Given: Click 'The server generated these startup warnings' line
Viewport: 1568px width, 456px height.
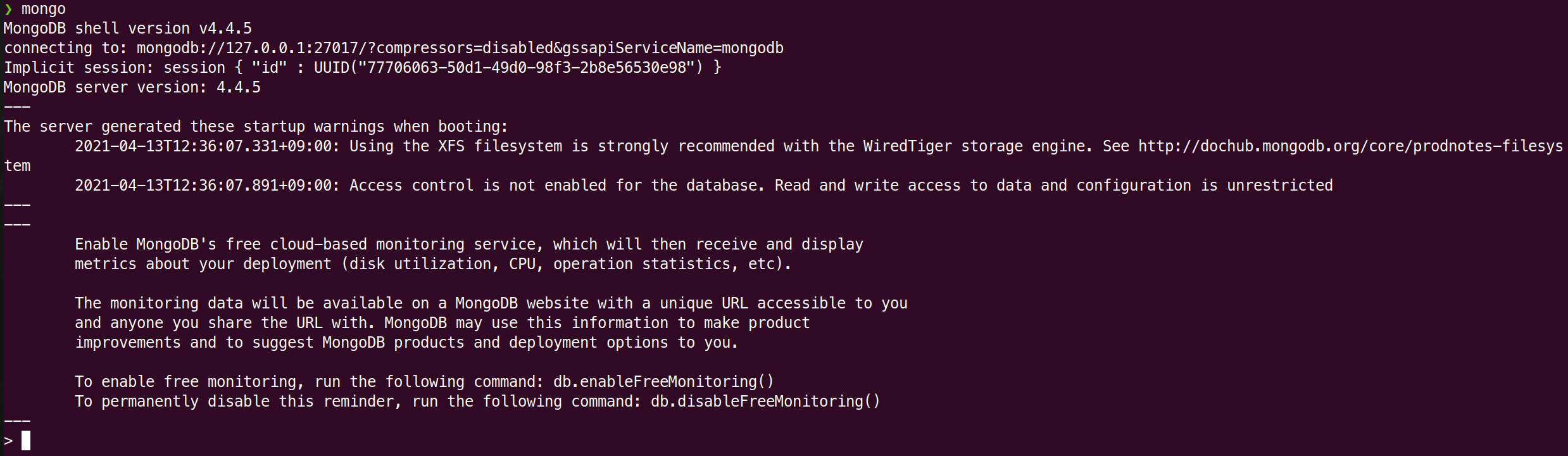Looking at the screenshot, I should tap(256, 127).
